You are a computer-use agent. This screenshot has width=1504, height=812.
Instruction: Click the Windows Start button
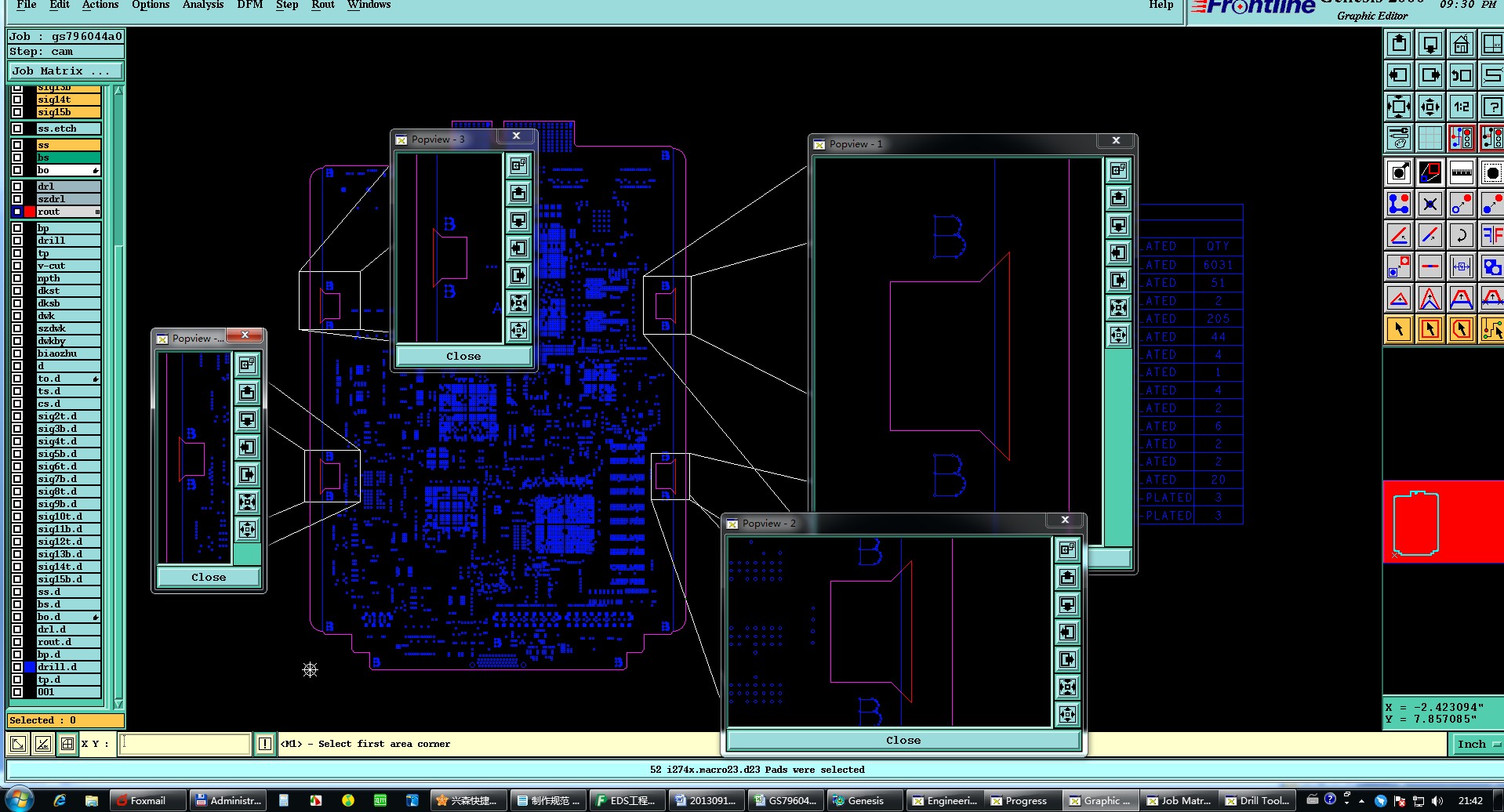pos(19,799)
